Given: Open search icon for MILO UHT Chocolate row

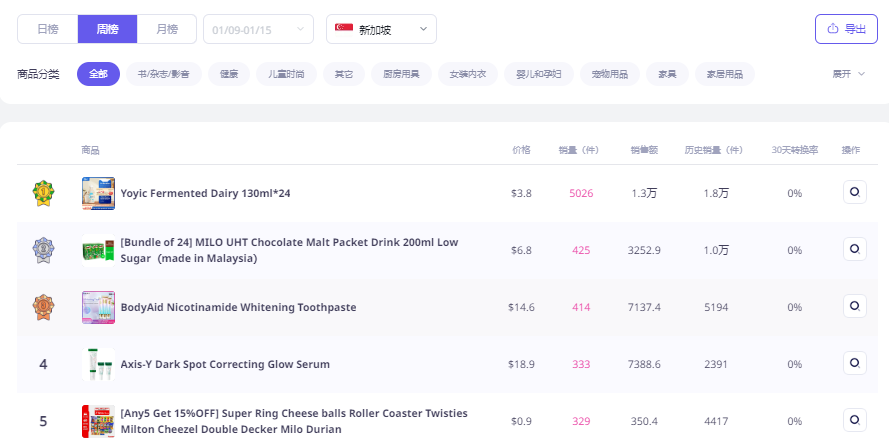Looking at the screenshot, I should coord(854,249).
